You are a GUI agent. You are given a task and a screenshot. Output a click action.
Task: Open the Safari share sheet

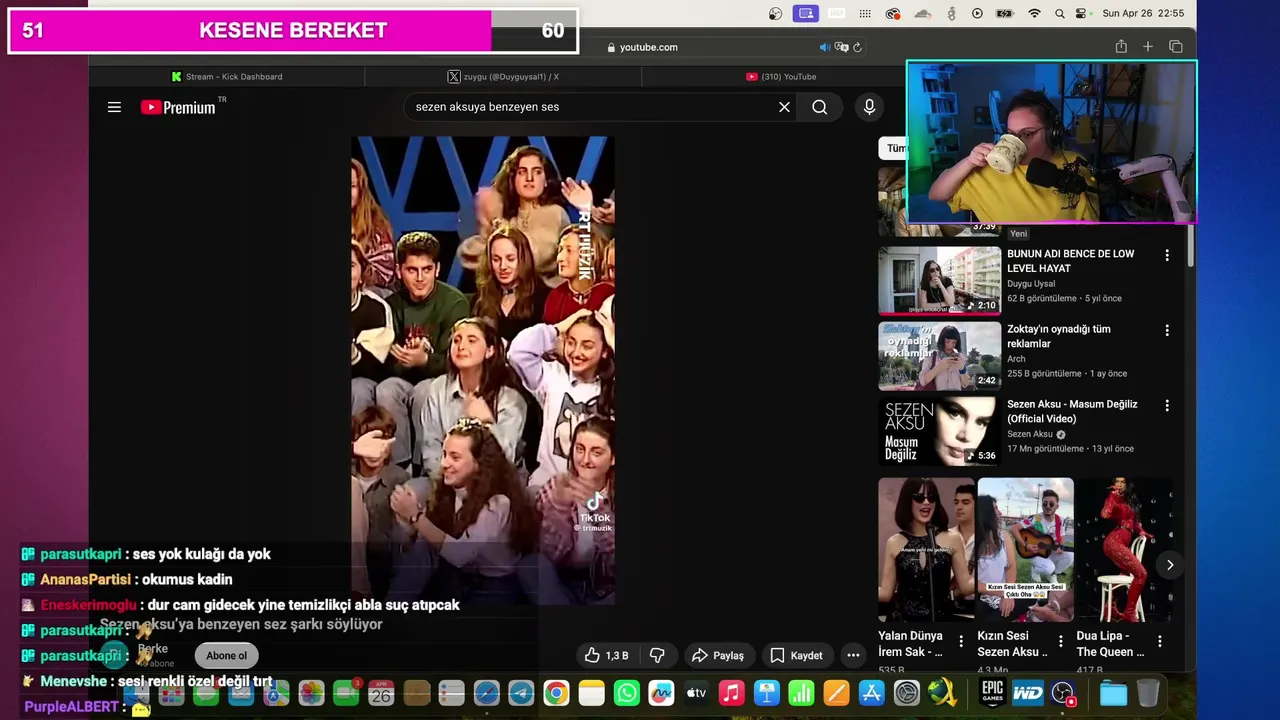pos(1121,47)
